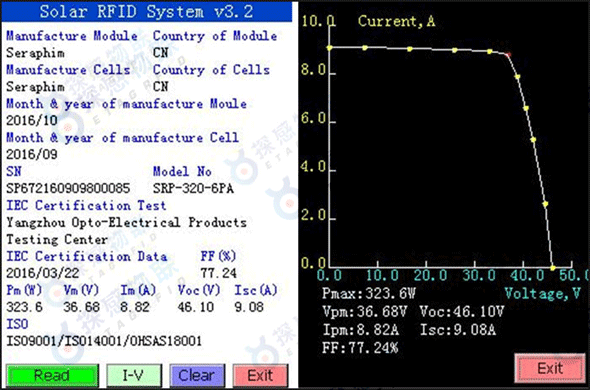Click the Voc point on voltage axis
This screenshot has height=390, width=590.
[552, 268]
